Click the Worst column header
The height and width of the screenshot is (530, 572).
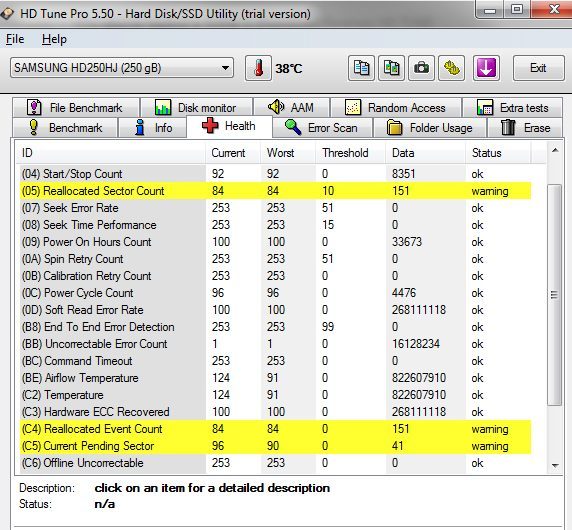click(288, 153)
